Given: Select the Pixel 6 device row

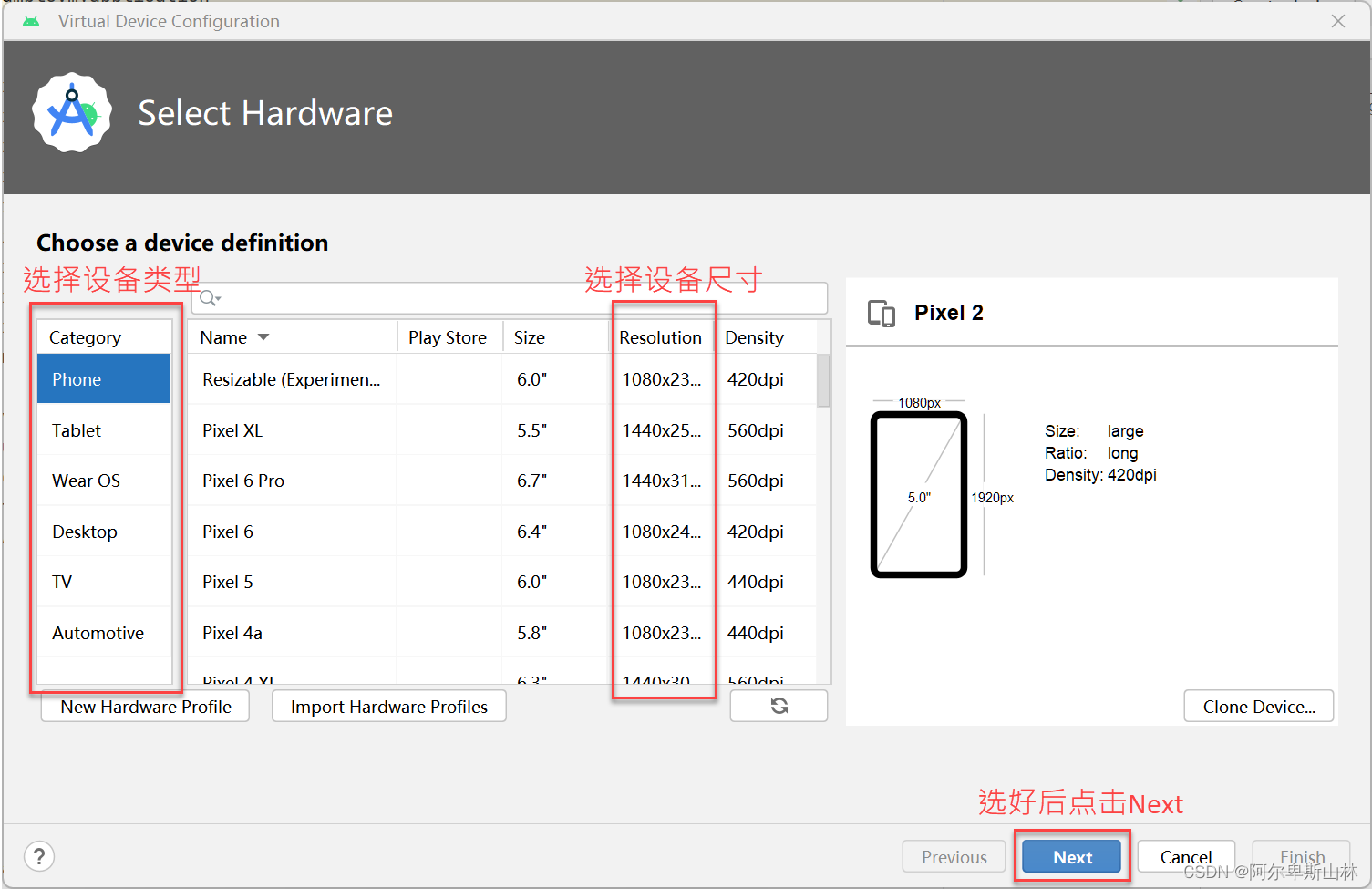Looking at the screenshot, I should 502,532.
